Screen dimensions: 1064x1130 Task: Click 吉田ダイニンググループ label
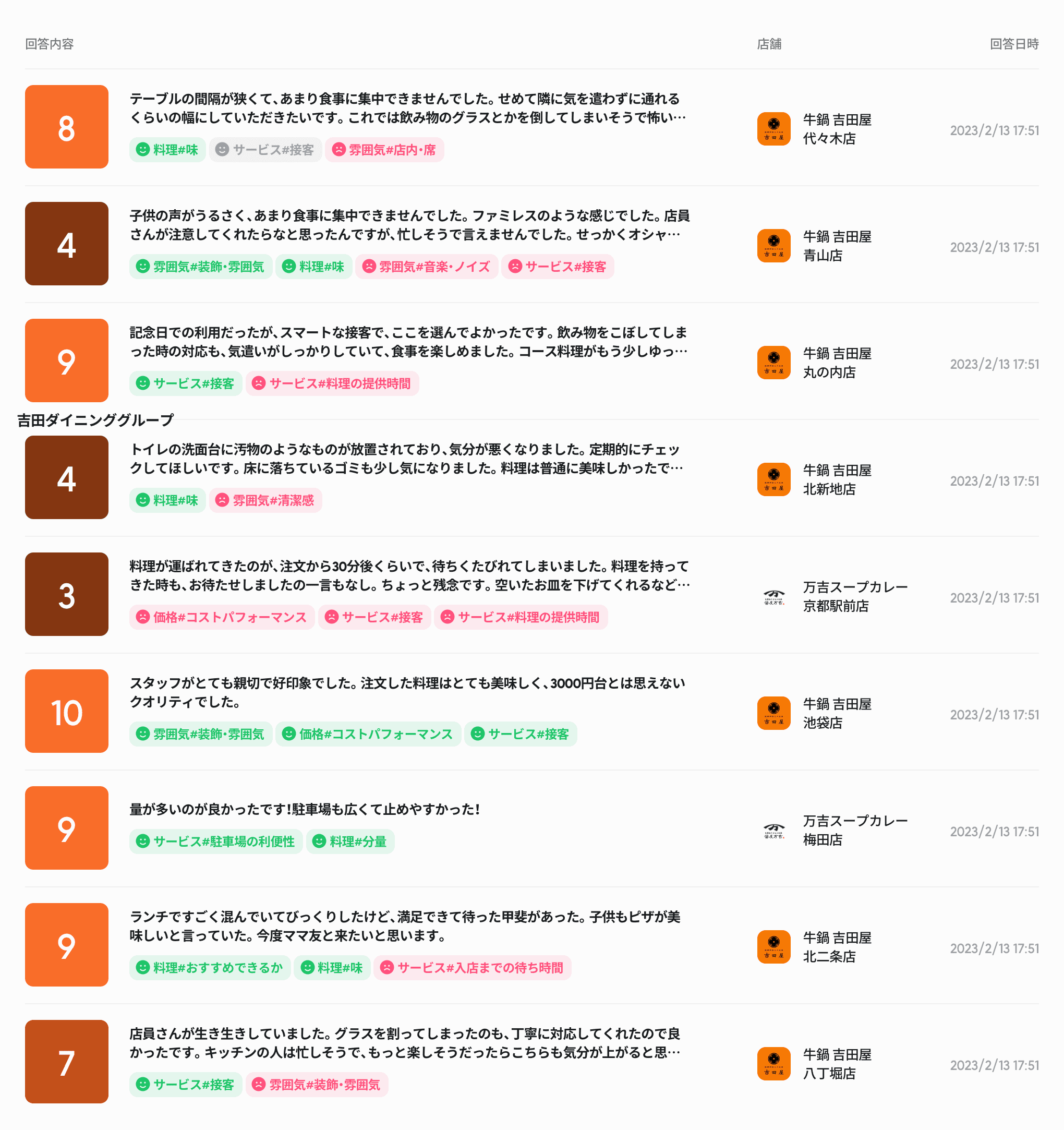95,420
